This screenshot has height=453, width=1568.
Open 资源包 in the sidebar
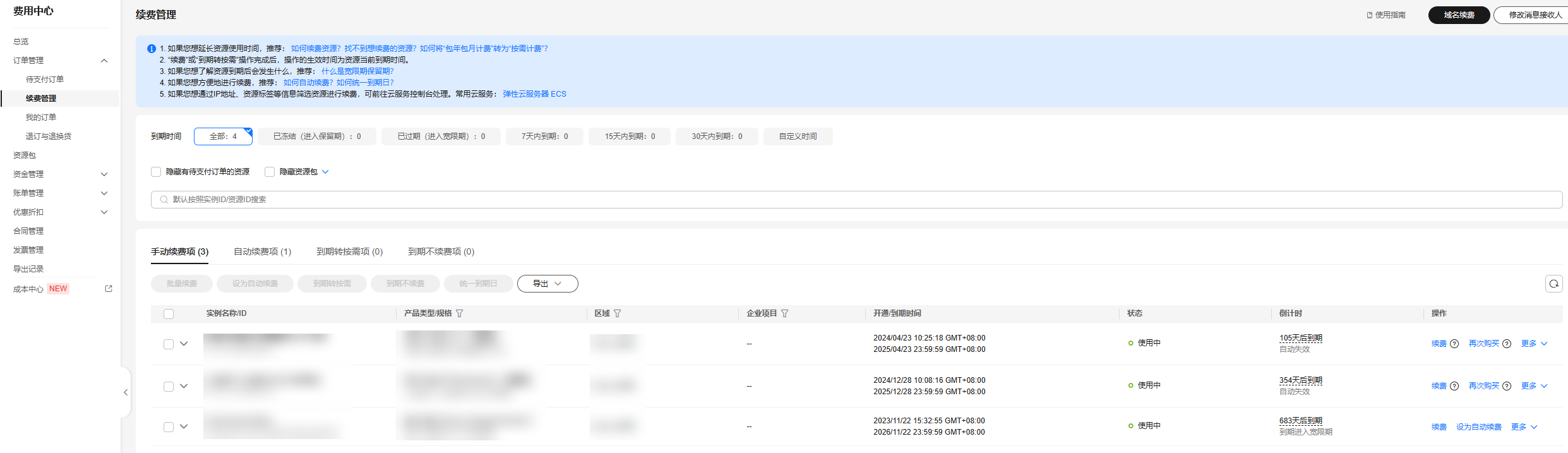(x=25, y=155)
